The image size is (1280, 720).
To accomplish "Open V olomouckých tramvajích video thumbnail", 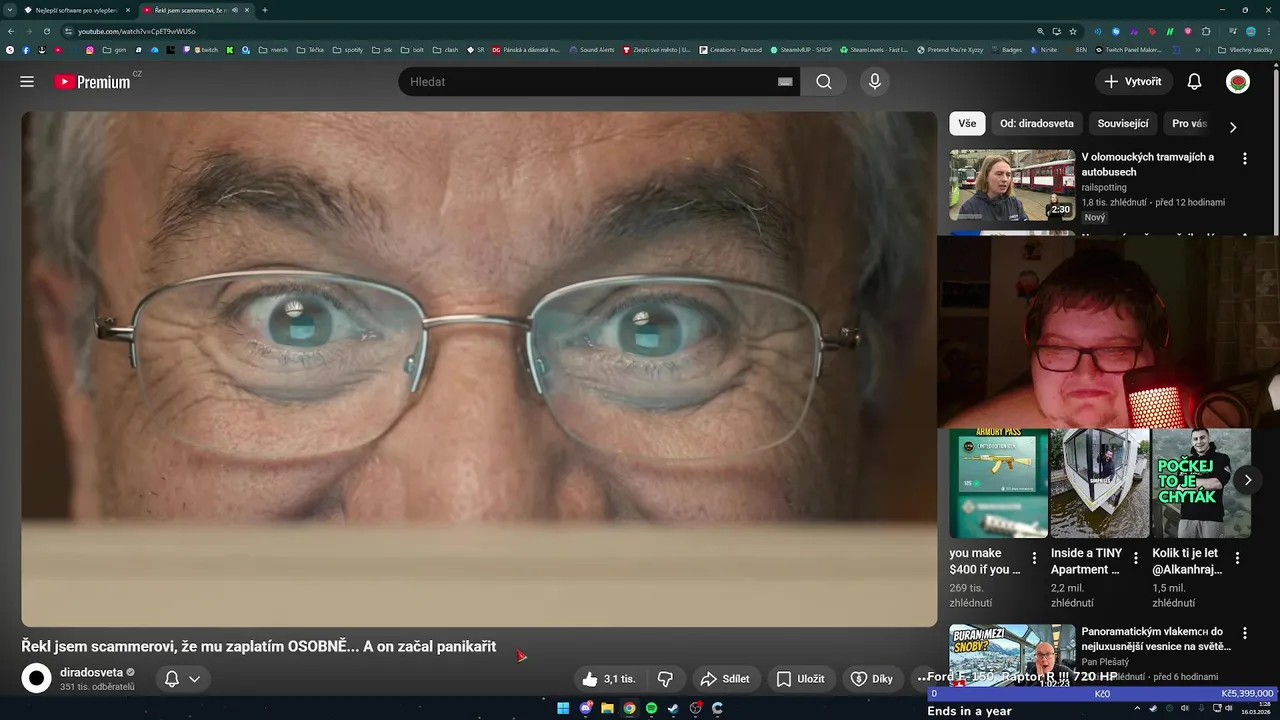I will [1012, 185].
